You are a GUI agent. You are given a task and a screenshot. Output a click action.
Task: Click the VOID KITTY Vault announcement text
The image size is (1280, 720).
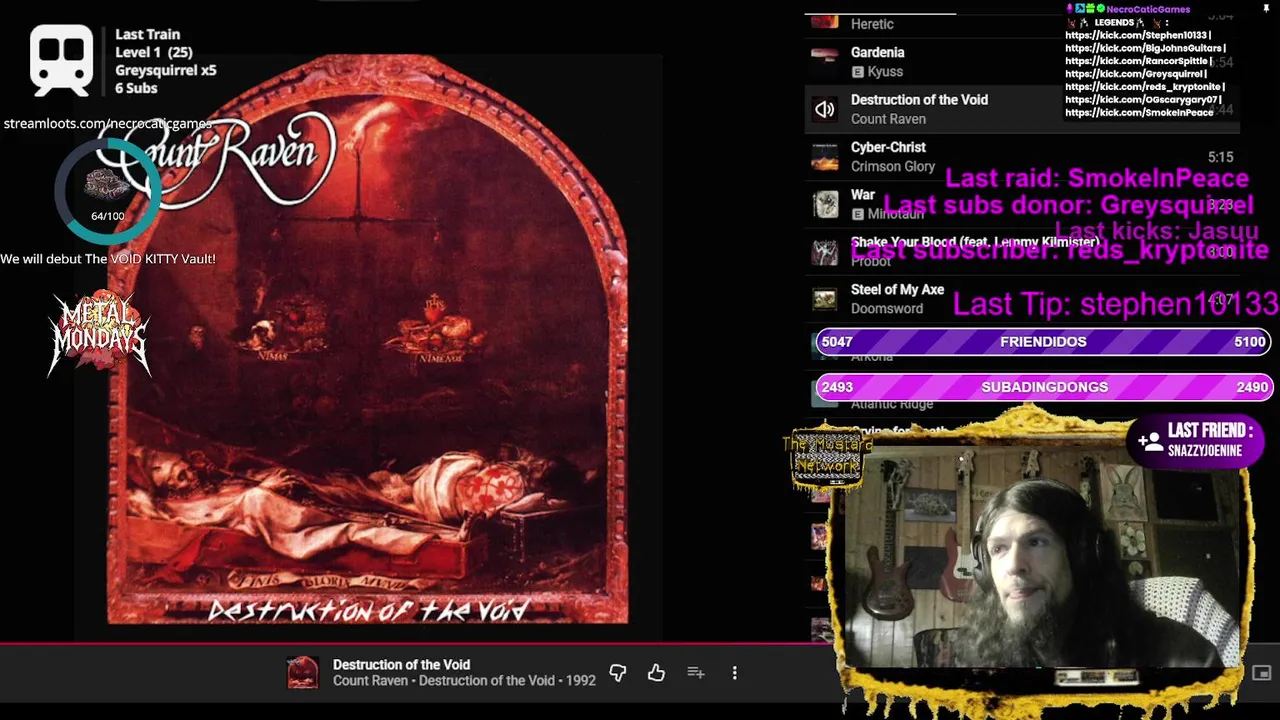108,259
